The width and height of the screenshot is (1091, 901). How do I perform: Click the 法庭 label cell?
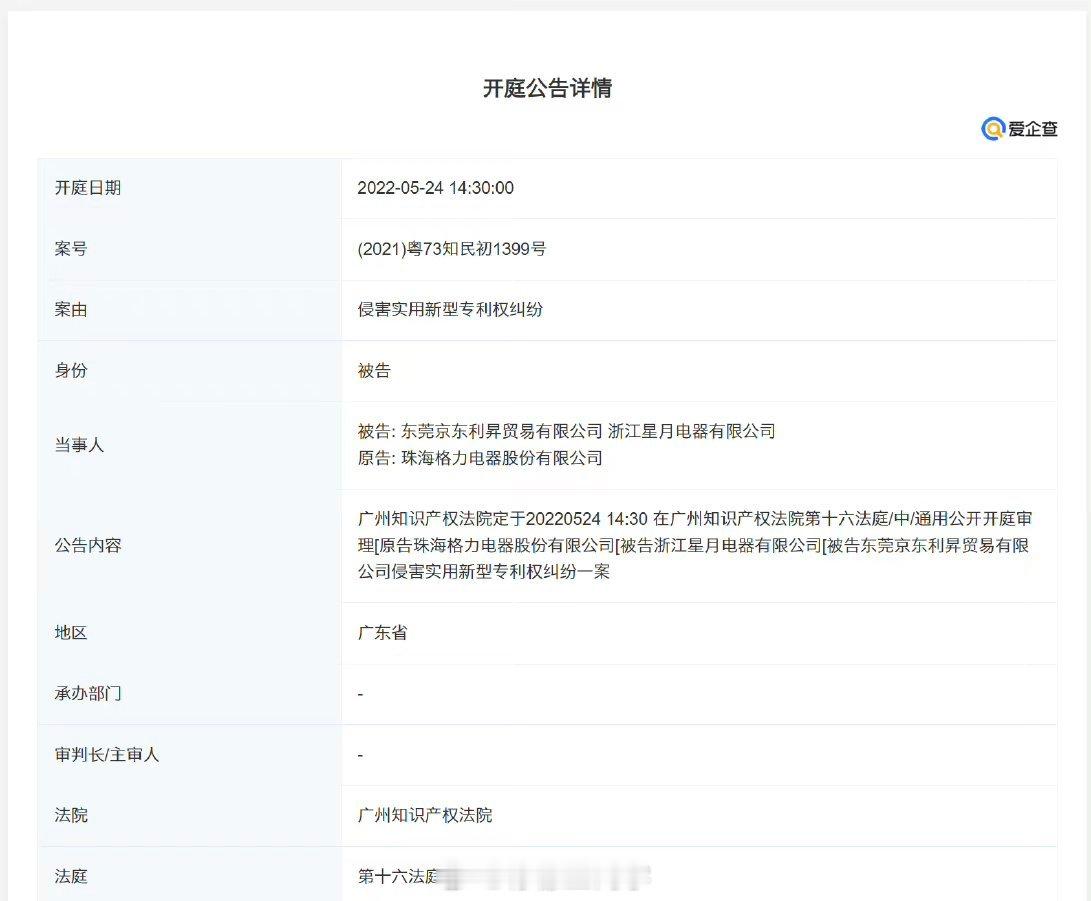[189, 875]
